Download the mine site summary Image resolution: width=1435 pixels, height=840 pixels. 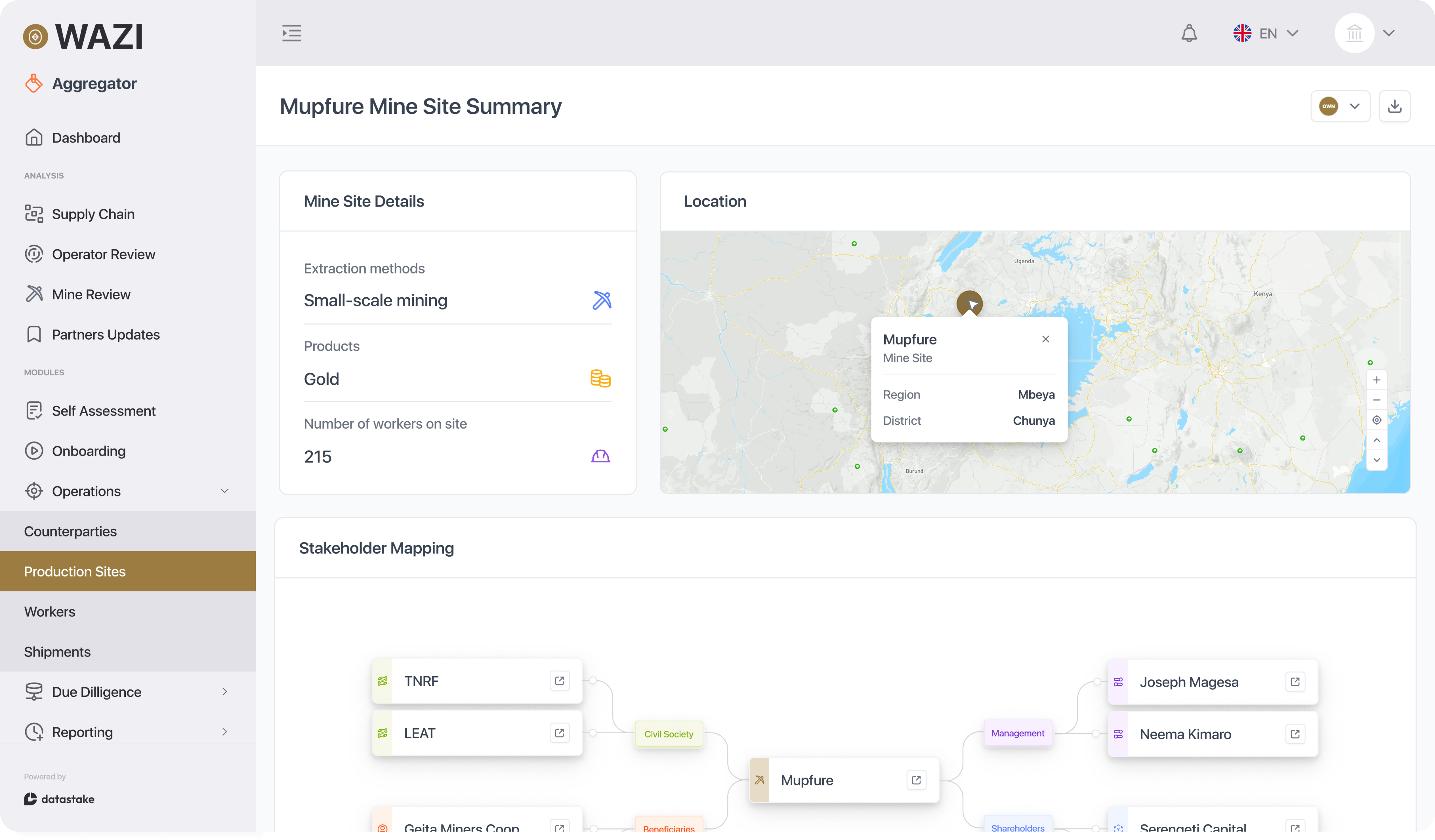1394,106
